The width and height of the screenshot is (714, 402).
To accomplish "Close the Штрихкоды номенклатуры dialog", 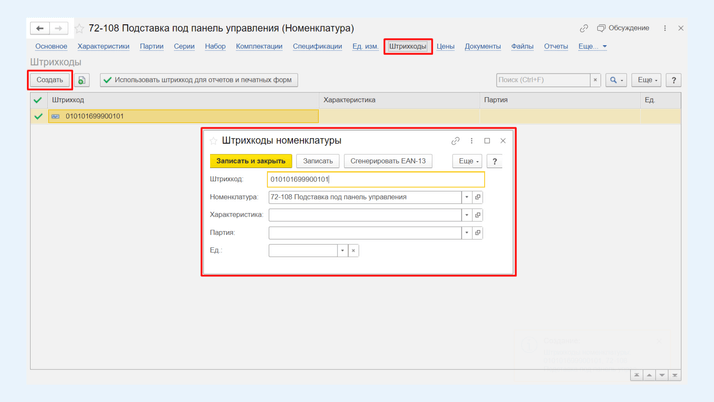I will coord(503,141).
